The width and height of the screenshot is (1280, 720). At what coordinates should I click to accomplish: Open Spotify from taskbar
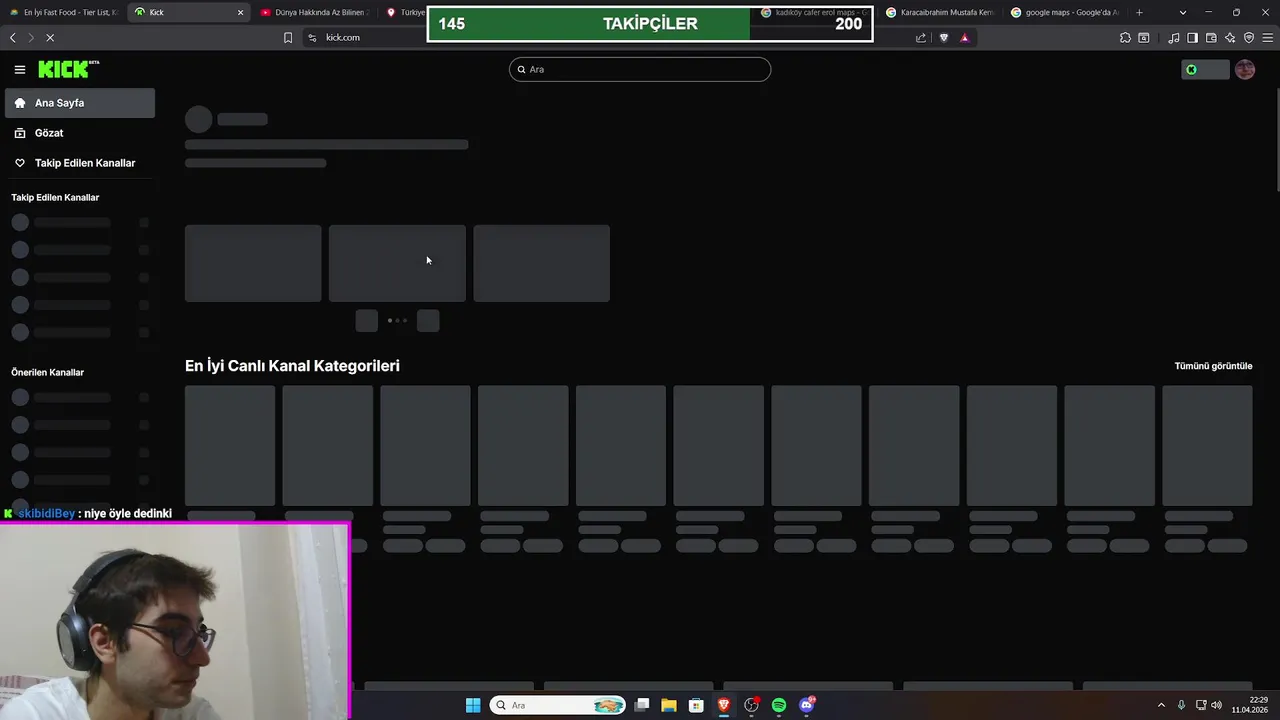point(779,705)
